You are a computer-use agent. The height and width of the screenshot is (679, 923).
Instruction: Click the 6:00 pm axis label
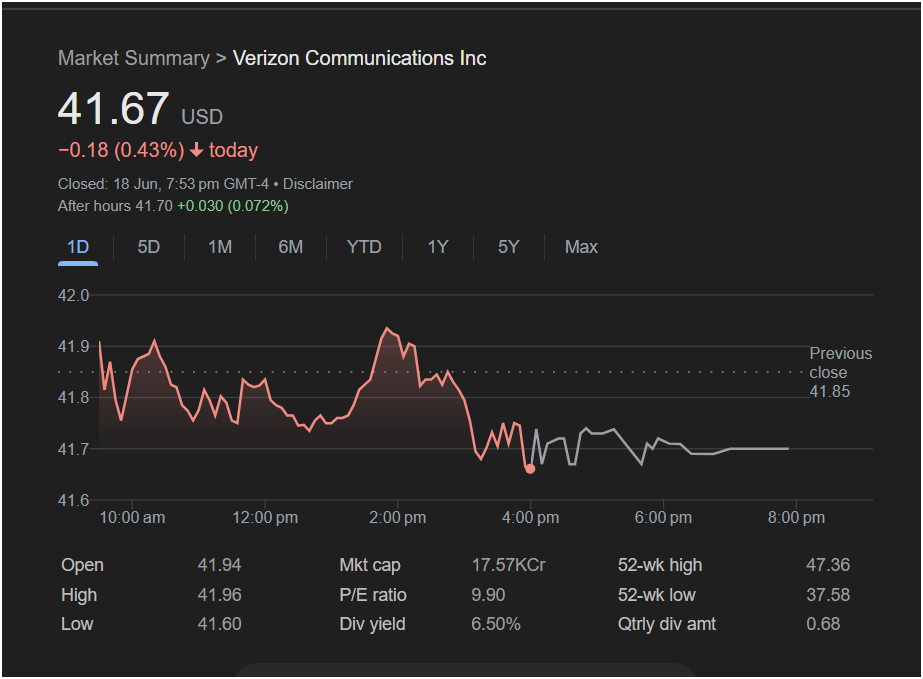[x=663, y=518]
